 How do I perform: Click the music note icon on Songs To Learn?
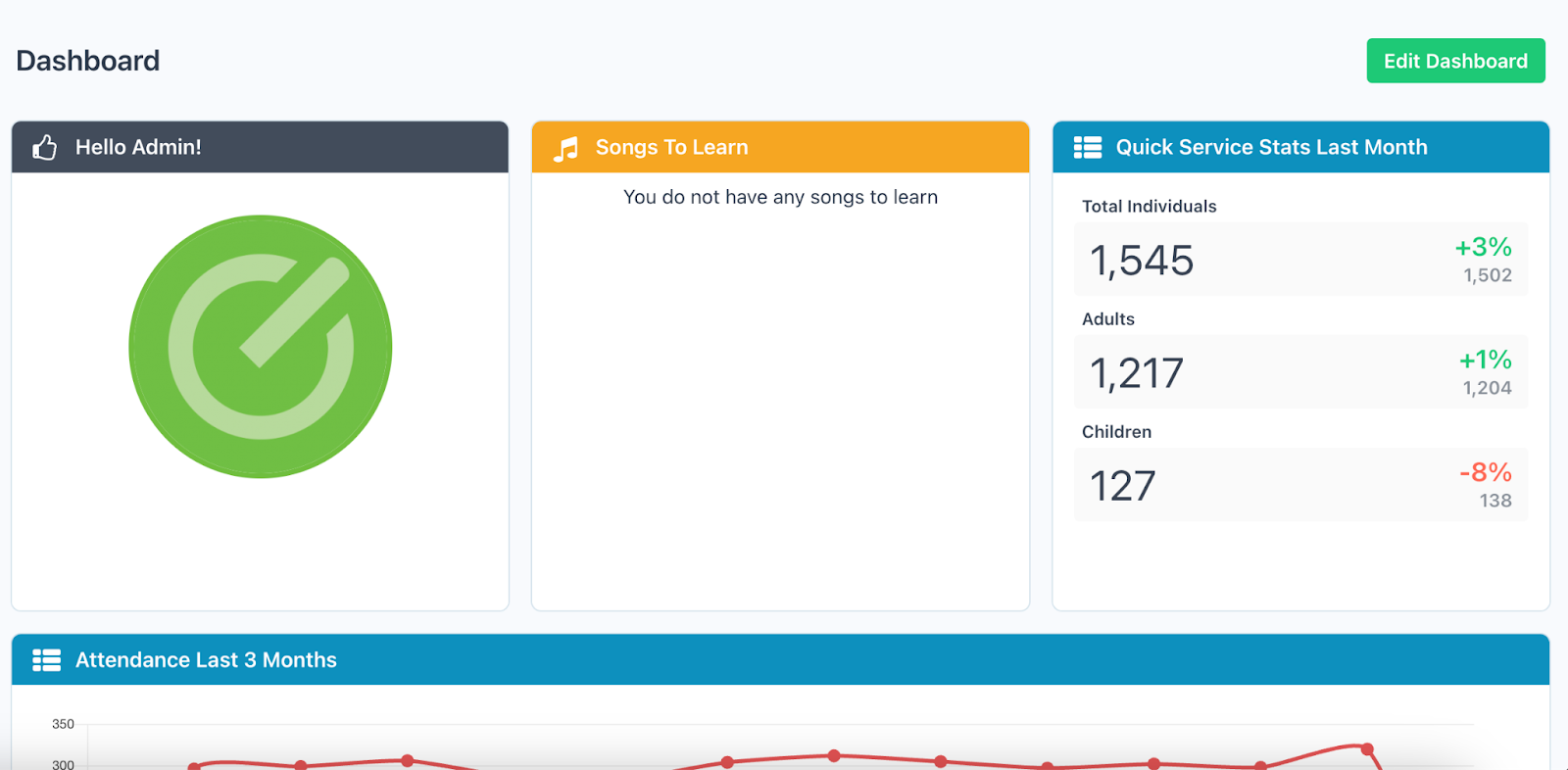click(x=565, y=149)
